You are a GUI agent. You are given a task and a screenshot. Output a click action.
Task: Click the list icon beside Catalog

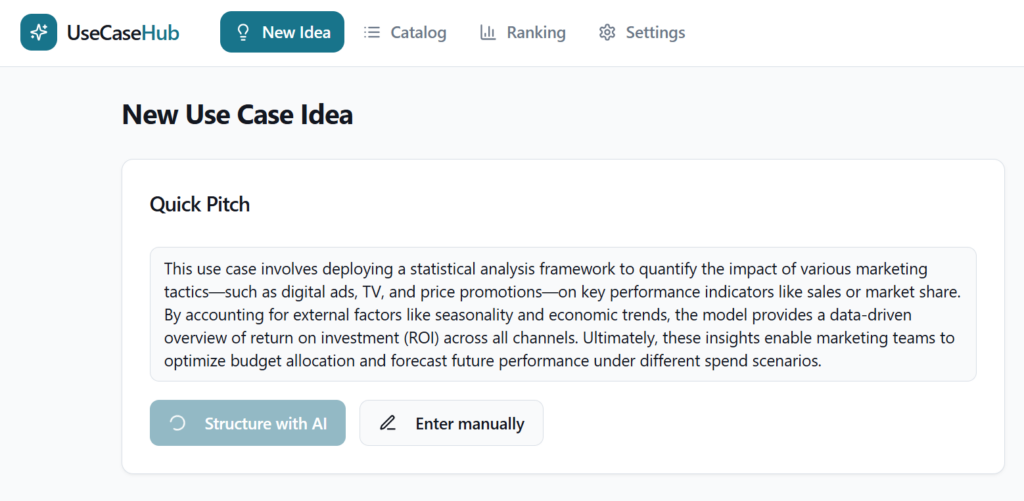372,32
